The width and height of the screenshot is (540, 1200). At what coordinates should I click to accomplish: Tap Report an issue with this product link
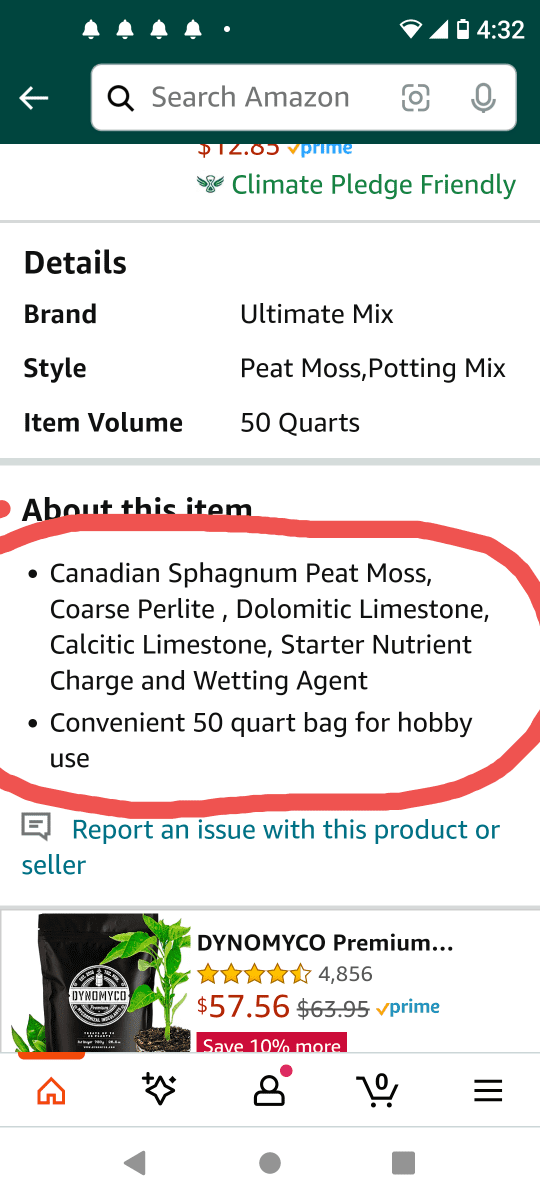tap(261, 847)
